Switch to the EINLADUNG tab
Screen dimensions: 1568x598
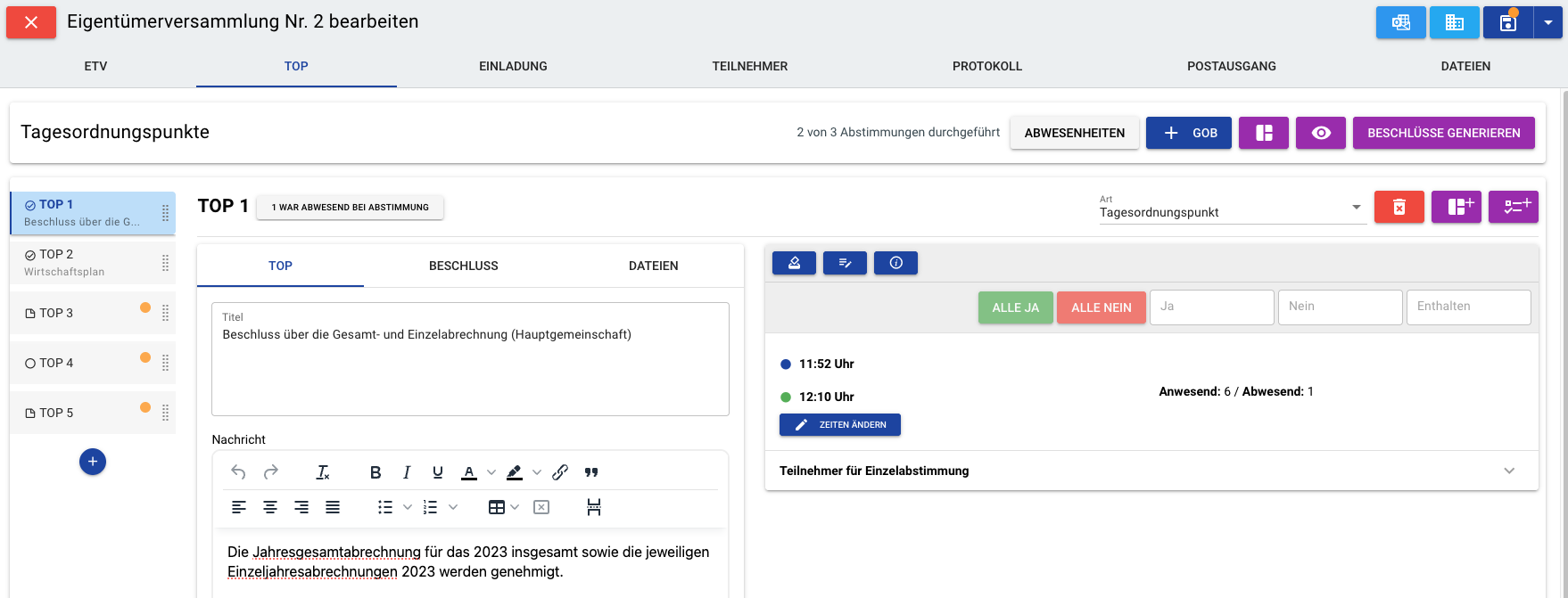coord(513,66)
